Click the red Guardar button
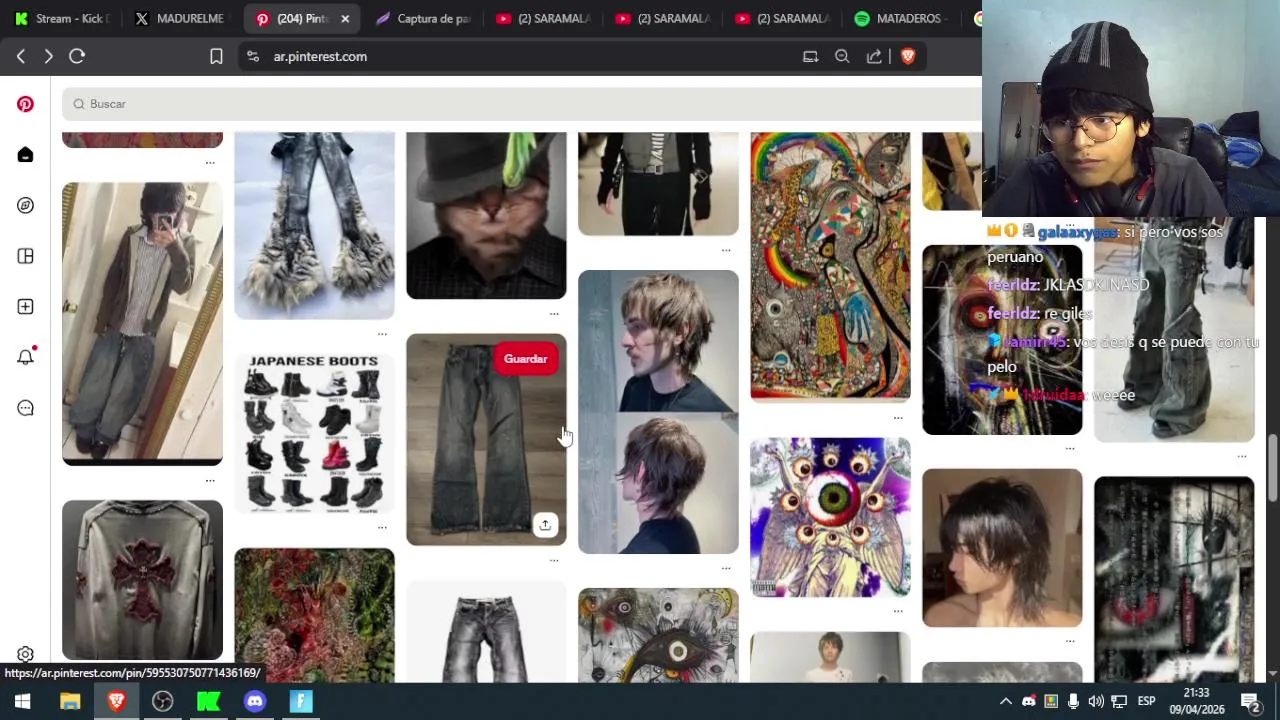The width and height of the screenshot is (1280, 720). pos(525,359)
